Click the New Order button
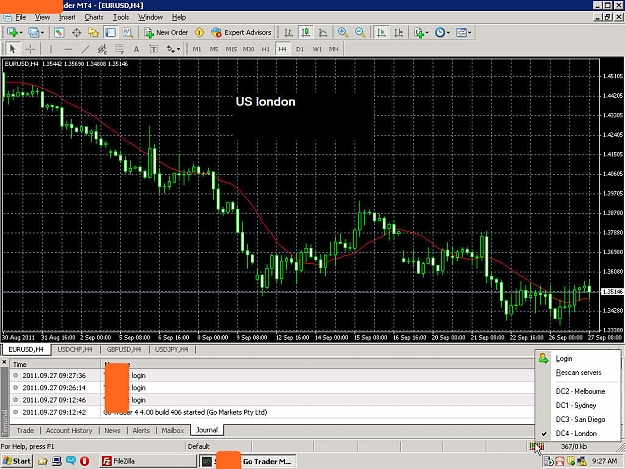Screen dimensions: 625x469 tap(166, 32)
